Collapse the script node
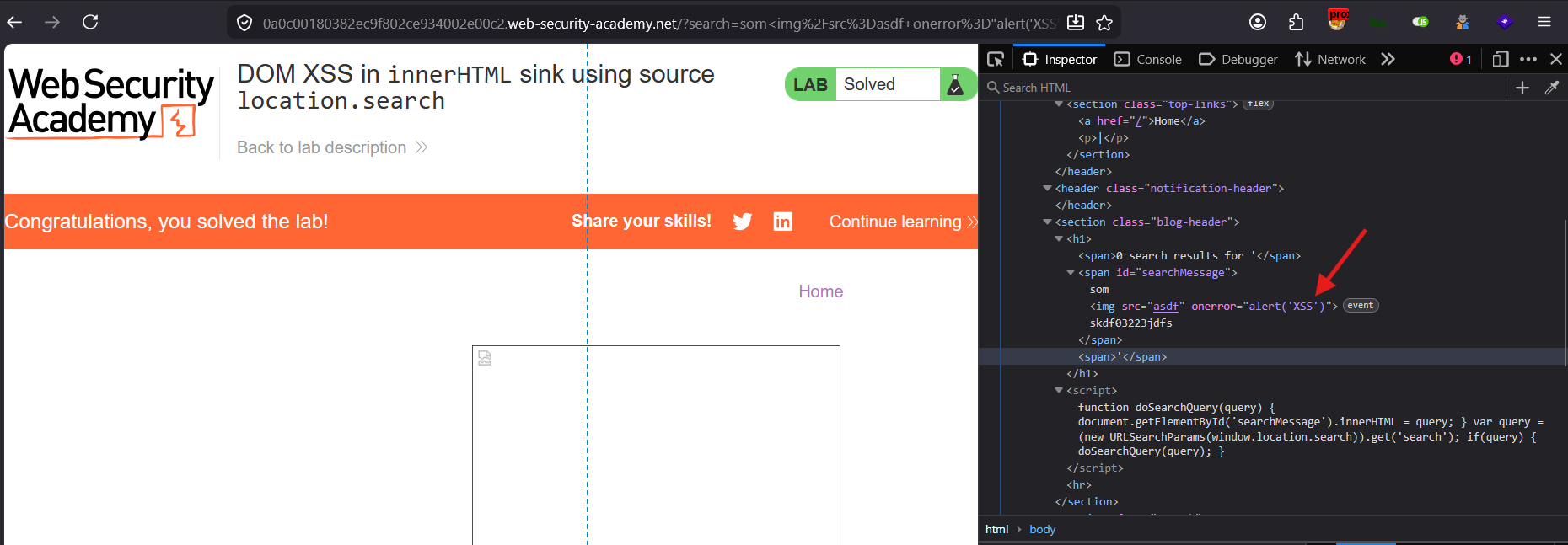Viewport: 1568px width, 545px height. coord(1059,391)
